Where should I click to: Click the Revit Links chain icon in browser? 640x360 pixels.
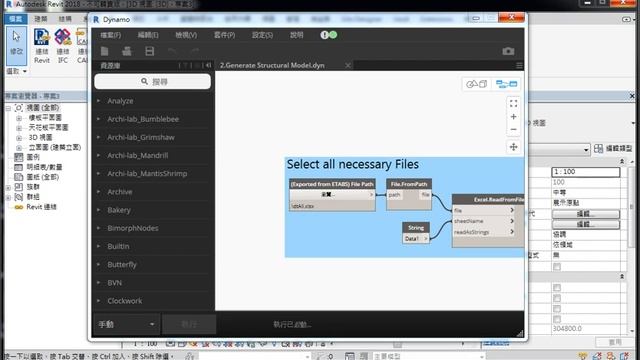click(18, 207)
